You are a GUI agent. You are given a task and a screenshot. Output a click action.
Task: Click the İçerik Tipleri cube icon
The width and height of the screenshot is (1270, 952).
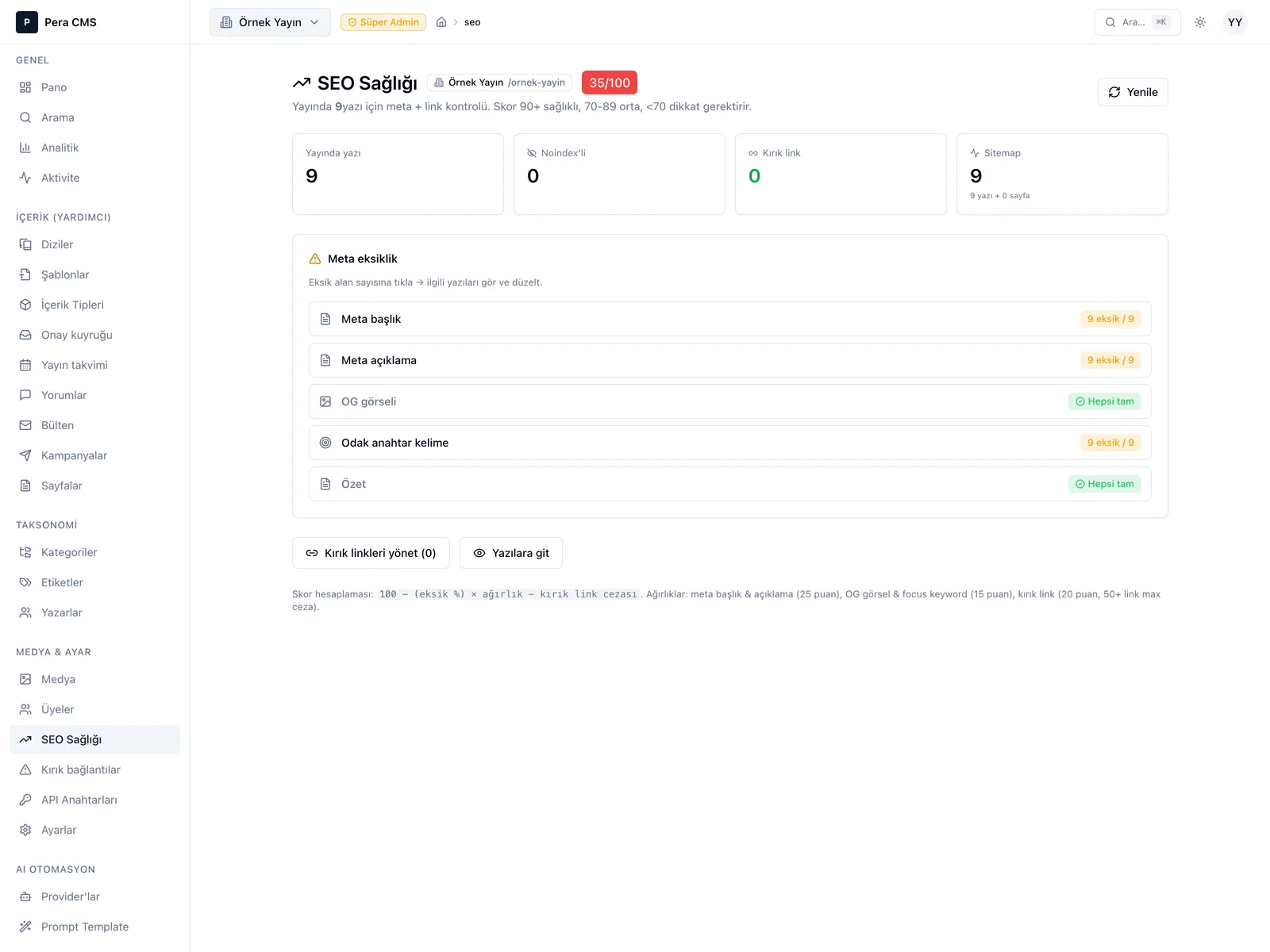[25, 305]
